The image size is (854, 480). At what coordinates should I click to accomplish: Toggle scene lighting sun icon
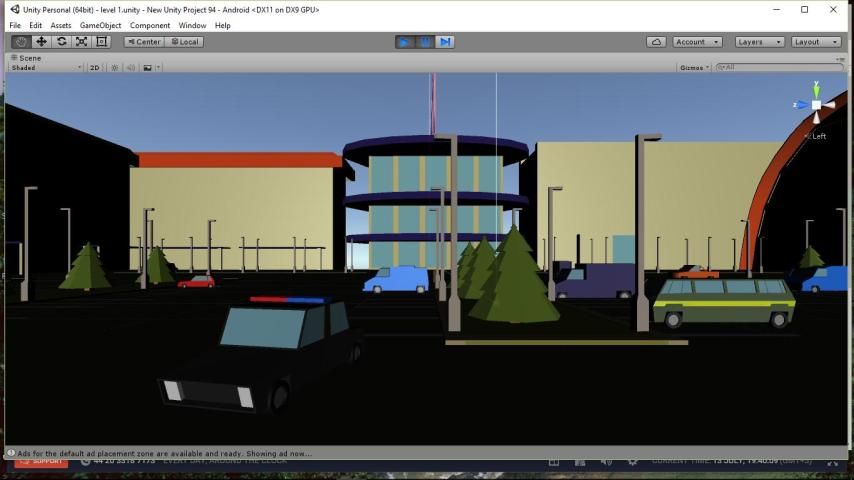[x=115, y=68]
